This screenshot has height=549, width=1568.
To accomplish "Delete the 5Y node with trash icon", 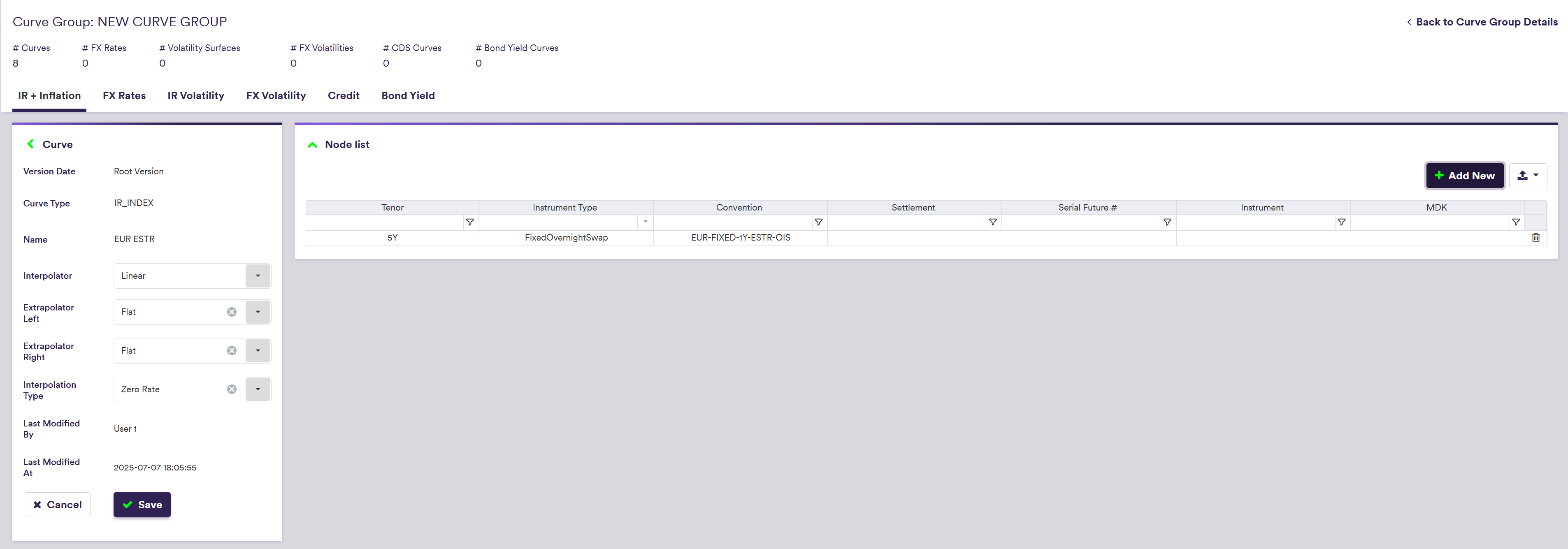I will 1535,237.
